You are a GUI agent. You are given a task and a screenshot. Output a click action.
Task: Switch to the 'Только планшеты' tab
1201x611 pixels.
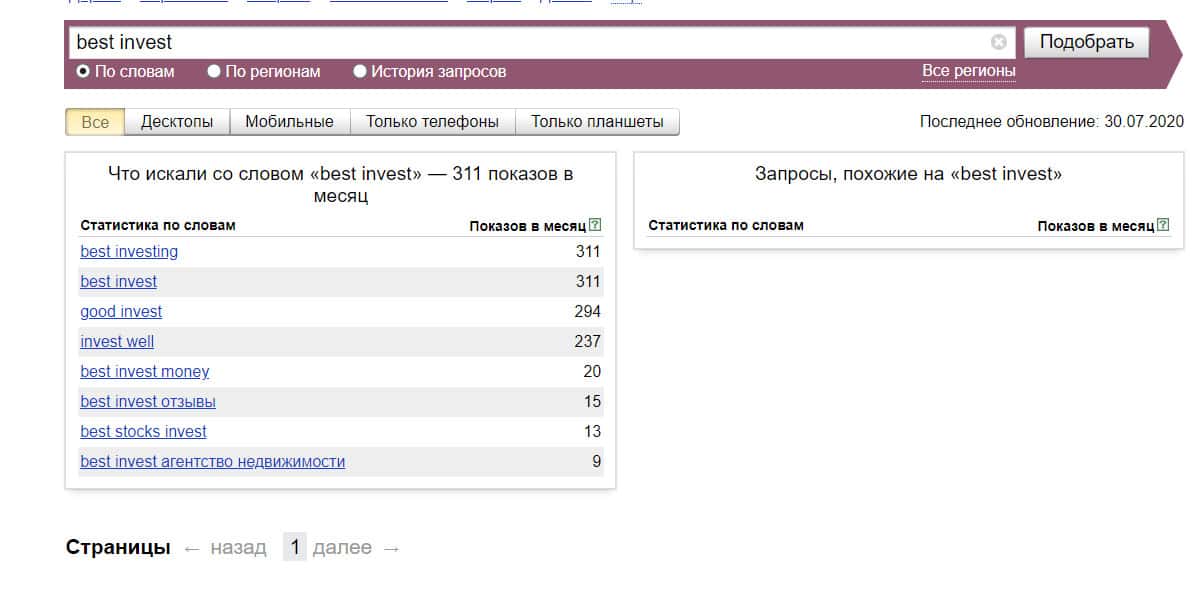click(597, 122)
